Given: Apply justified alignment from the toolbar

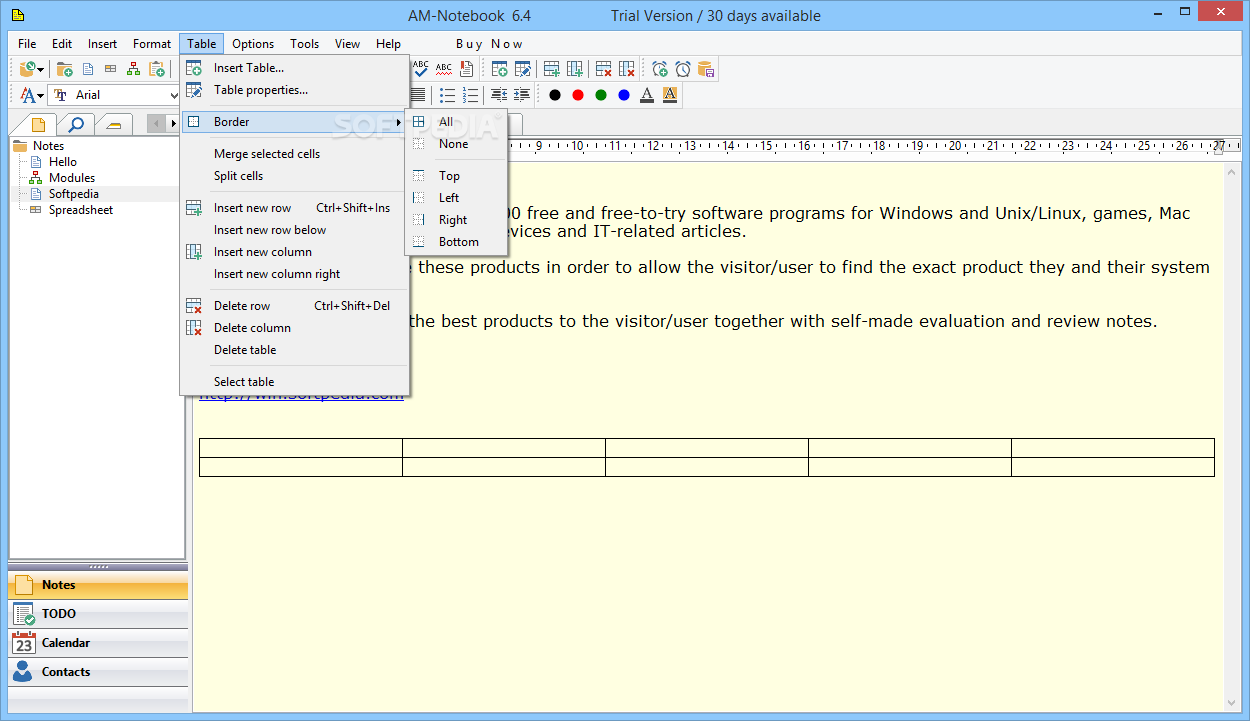Looking at the screenshot, I should (418, 95).
